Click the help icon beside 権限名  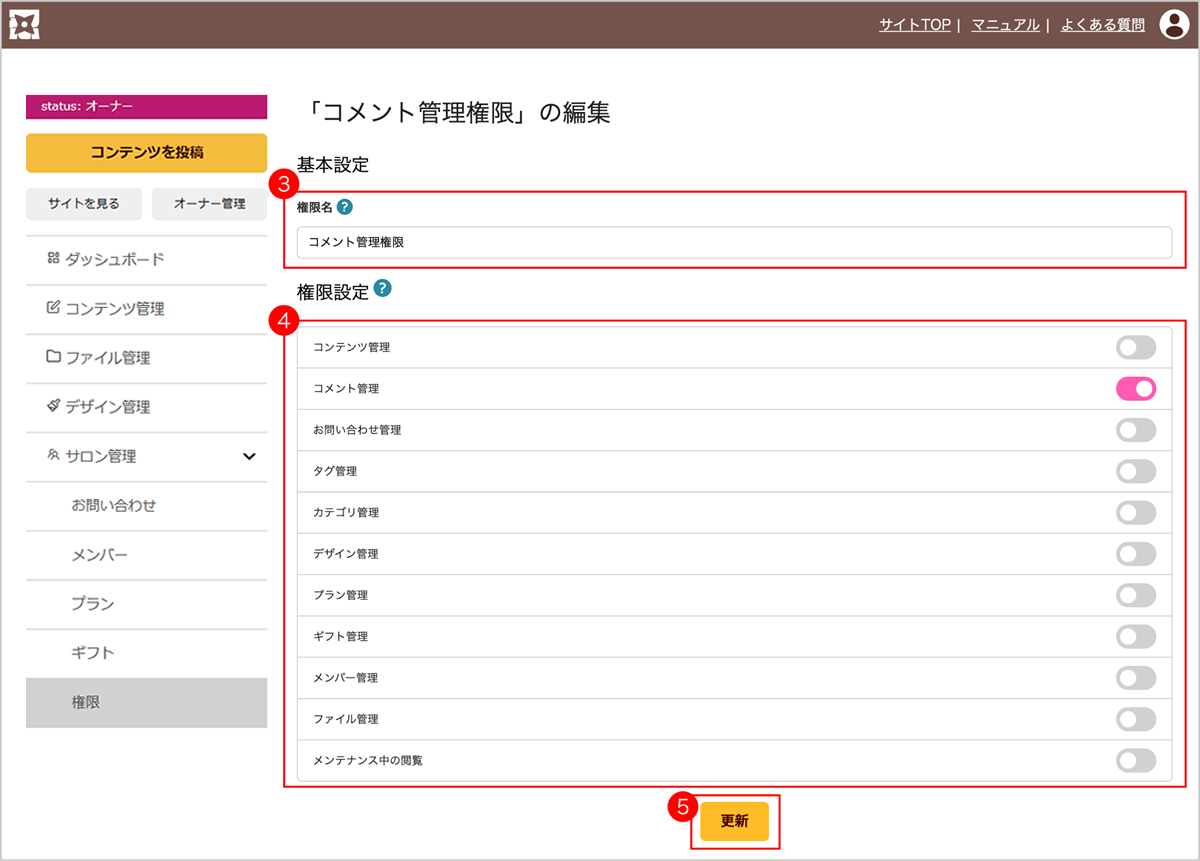(x=345, y=207)
